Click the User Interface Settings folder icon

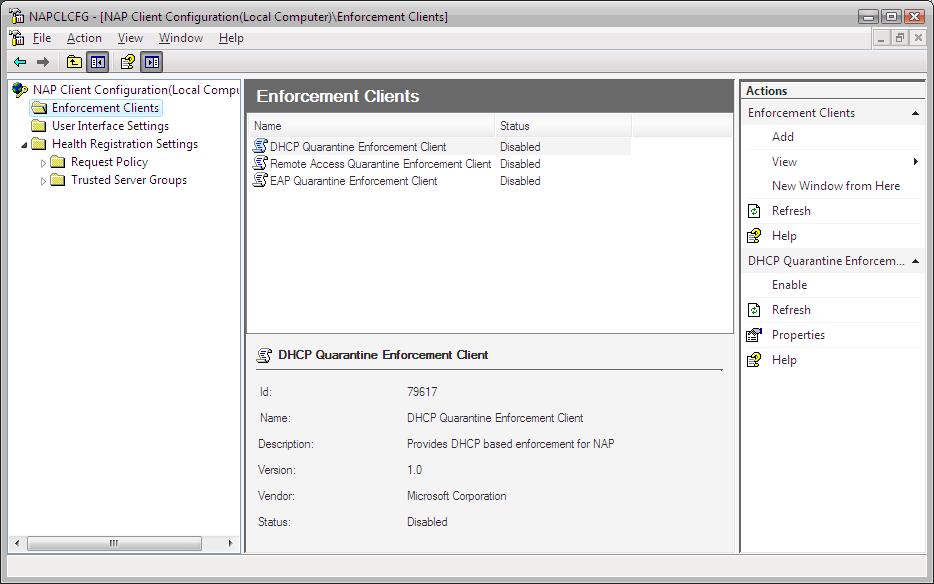pyautogui.click(x=39, y=126)
